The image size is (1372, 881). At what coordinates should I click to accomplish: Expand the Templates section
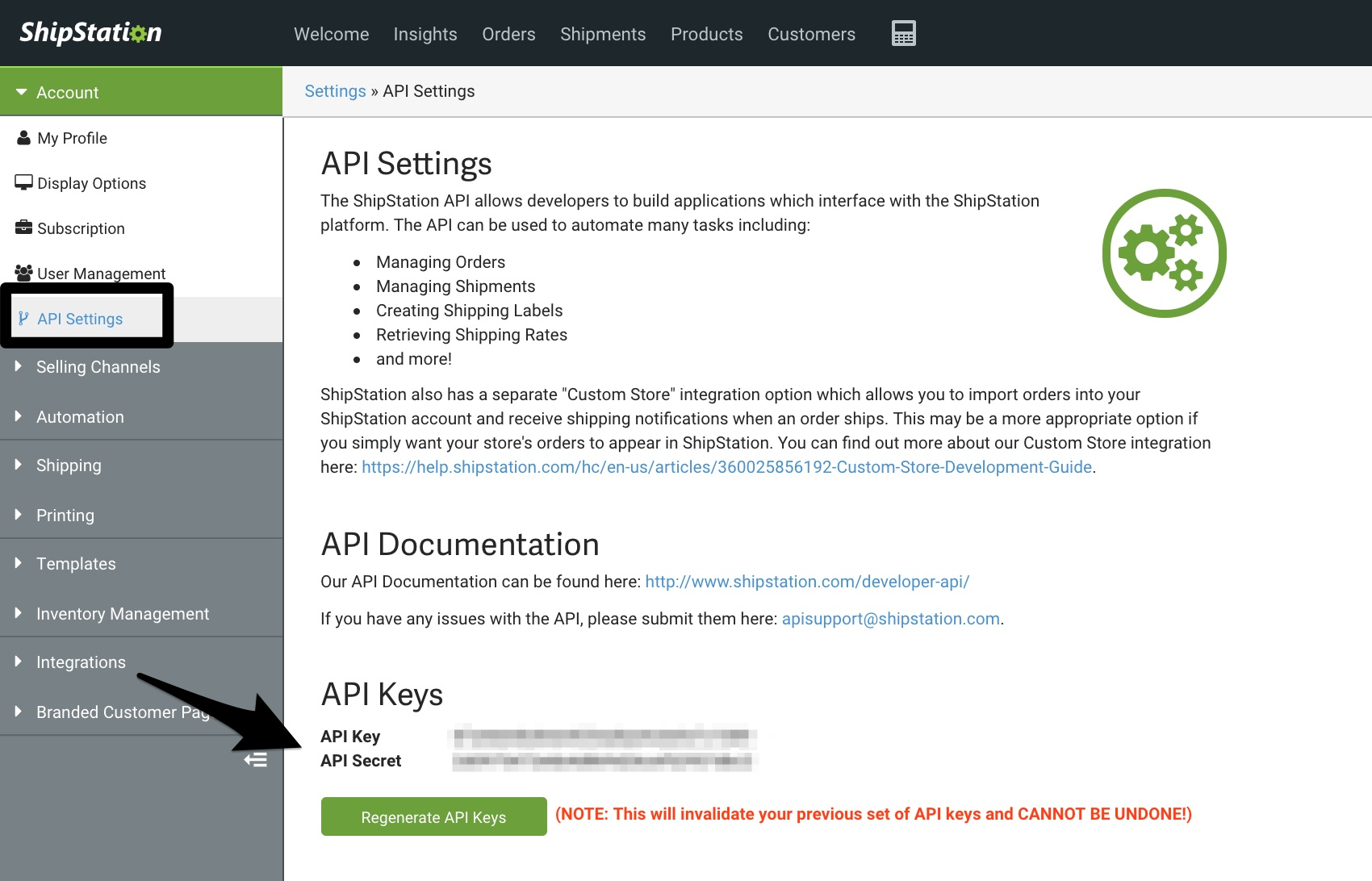pos(141,564)
